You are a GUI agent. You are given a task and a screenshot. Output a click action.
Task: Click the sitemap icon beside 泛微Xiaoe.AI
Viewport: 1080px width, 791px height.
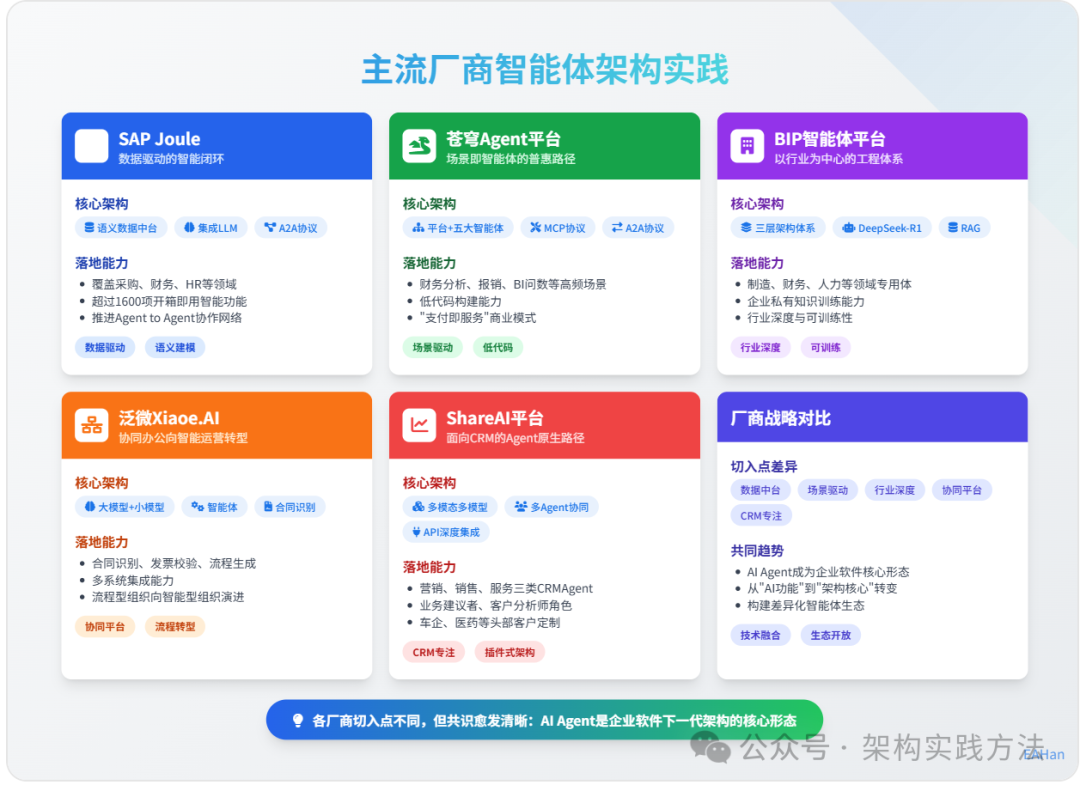pos(92,425)
